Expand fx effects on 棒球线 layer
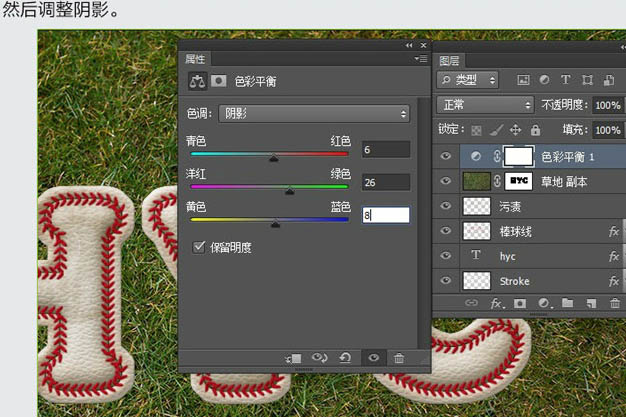Image resolution: width=626 pixels, height=417 pixels. point(614,231)
